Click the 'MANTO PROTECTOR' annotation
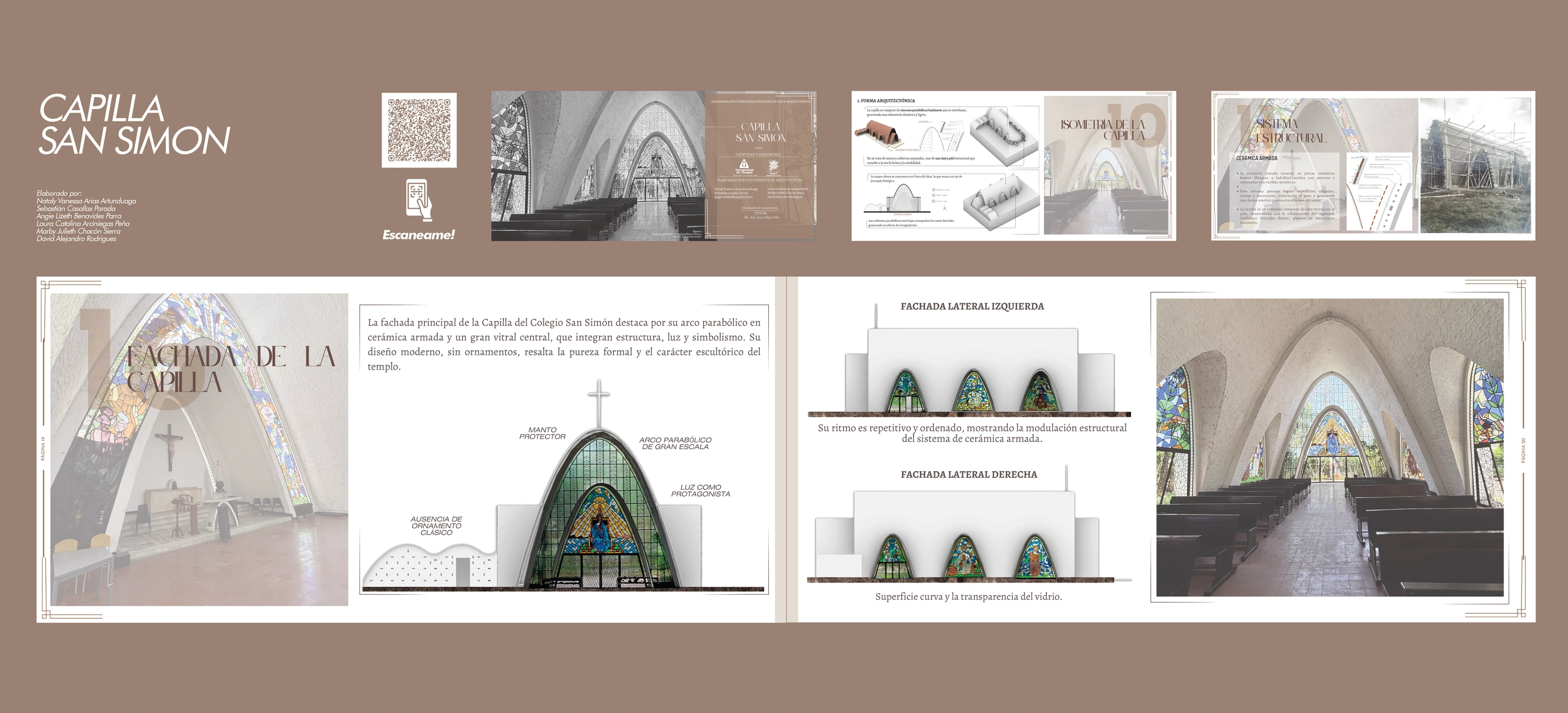This screenshot has width=1568, height=713. tap(542, 433)
